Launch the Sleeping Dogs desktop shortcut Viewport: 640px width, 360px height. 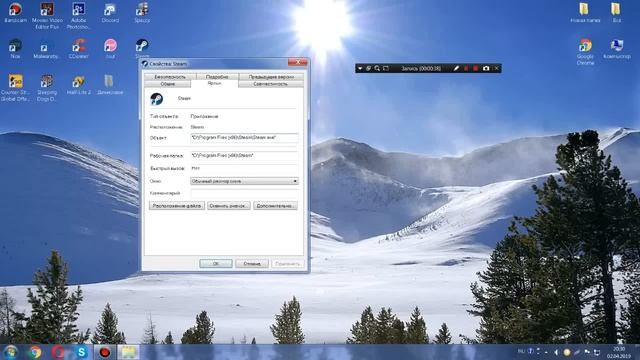tap(47, 88)
